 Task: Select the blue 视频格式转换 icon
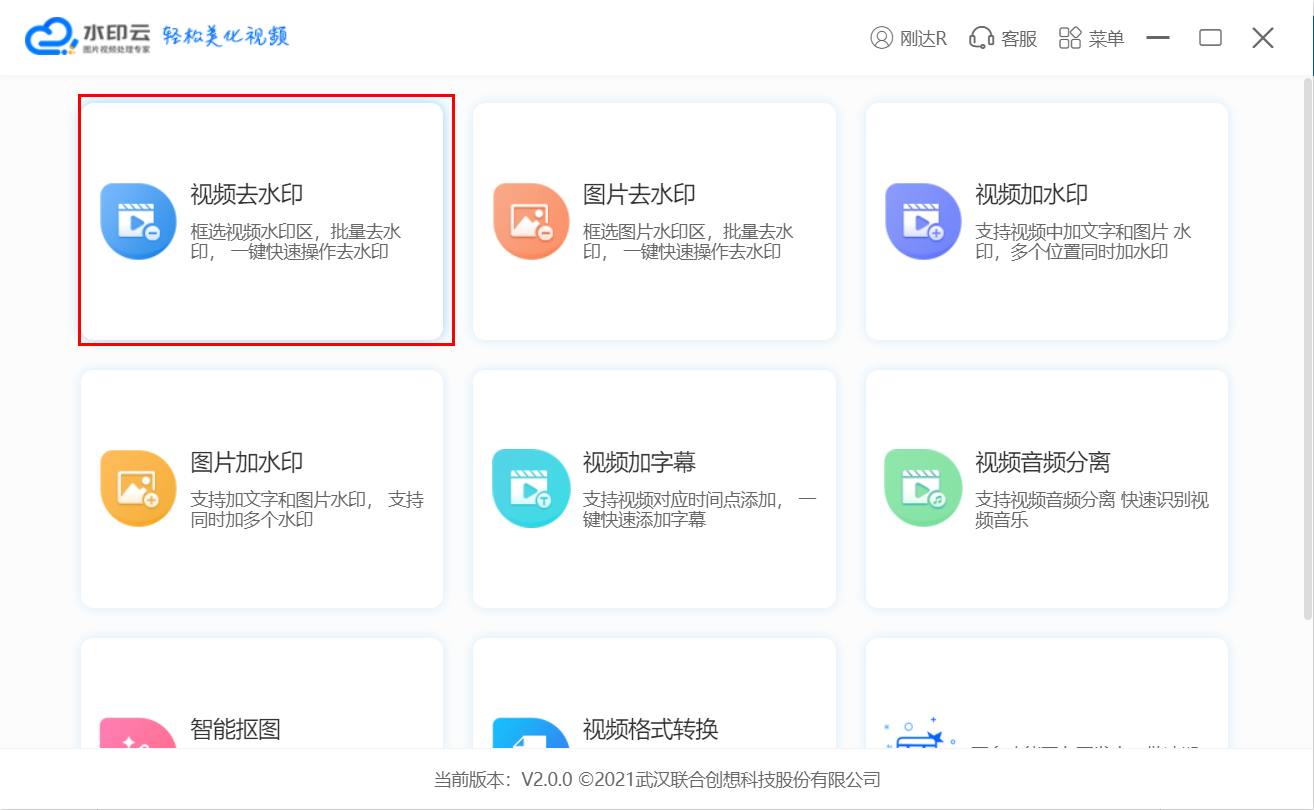[x=530, y=735]
